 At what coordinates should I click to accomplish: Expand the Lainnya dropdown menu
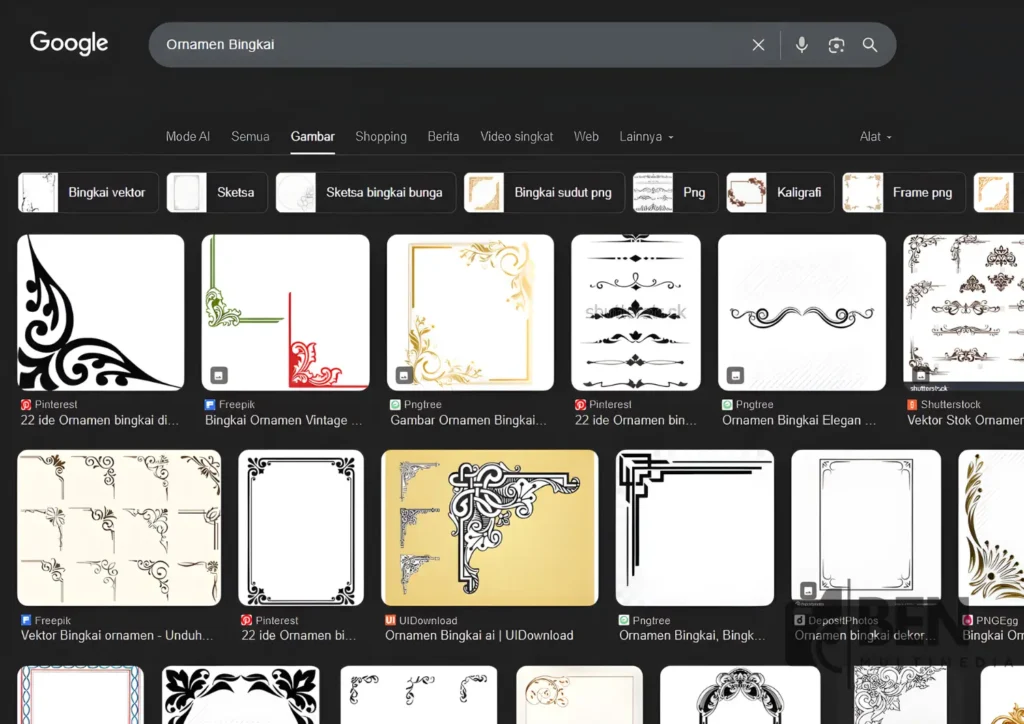(x=646, y=137)
